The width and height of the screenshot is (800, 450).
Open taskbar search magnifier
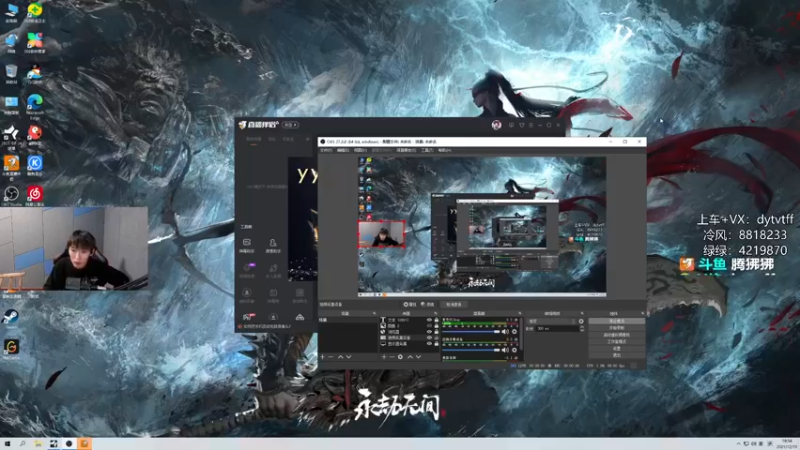click(22, 444)
